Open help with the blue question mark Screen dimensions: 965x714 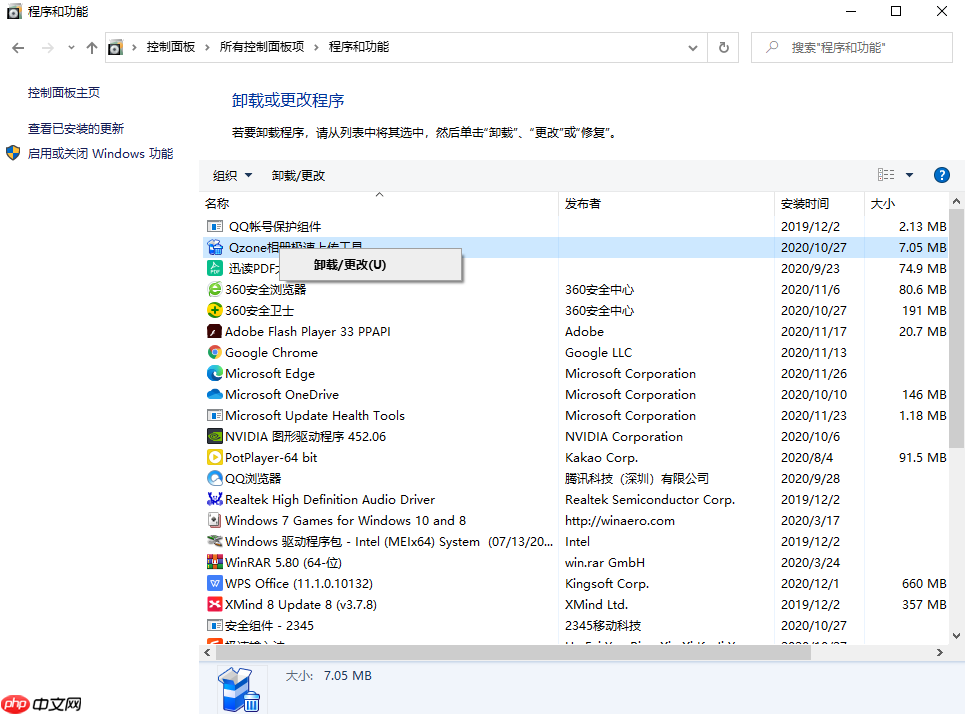(942, 175)
